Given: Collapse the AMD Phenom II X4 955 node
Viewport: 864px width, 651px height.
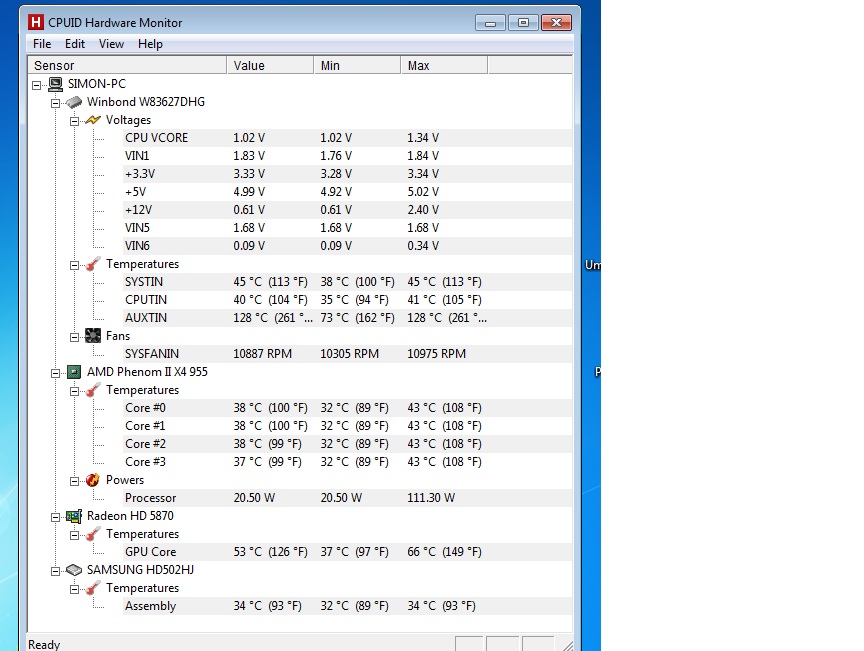Looking at the screenshot, I should (55, 373).
